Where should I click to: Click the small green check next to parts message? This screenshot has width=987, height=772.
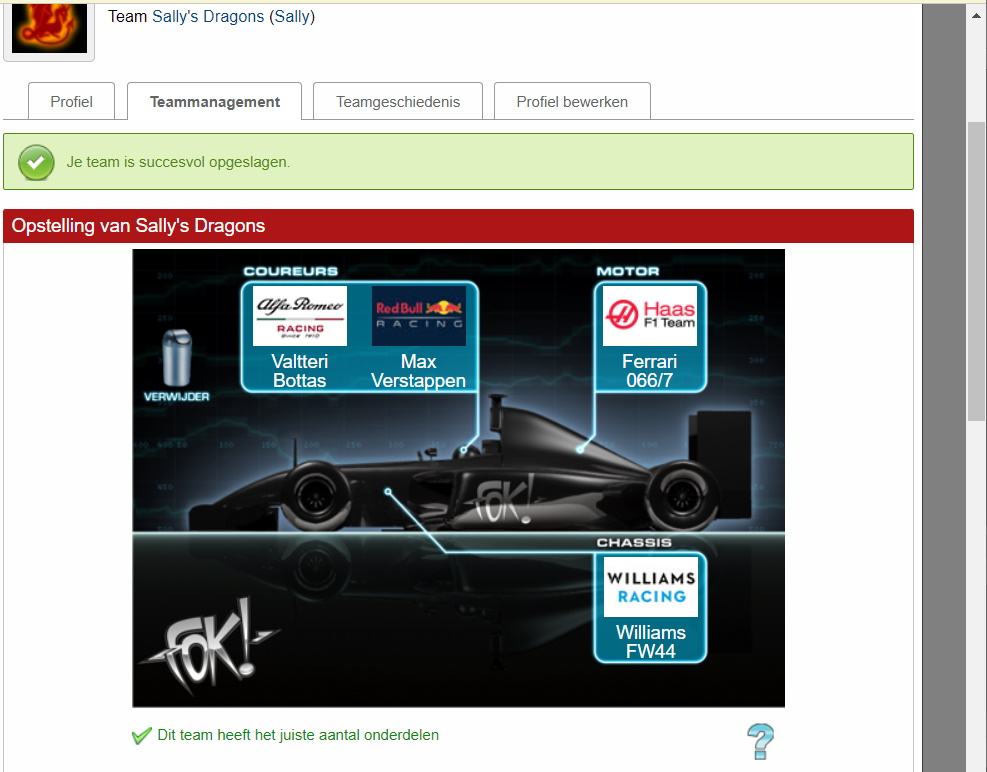pos(142,735)
